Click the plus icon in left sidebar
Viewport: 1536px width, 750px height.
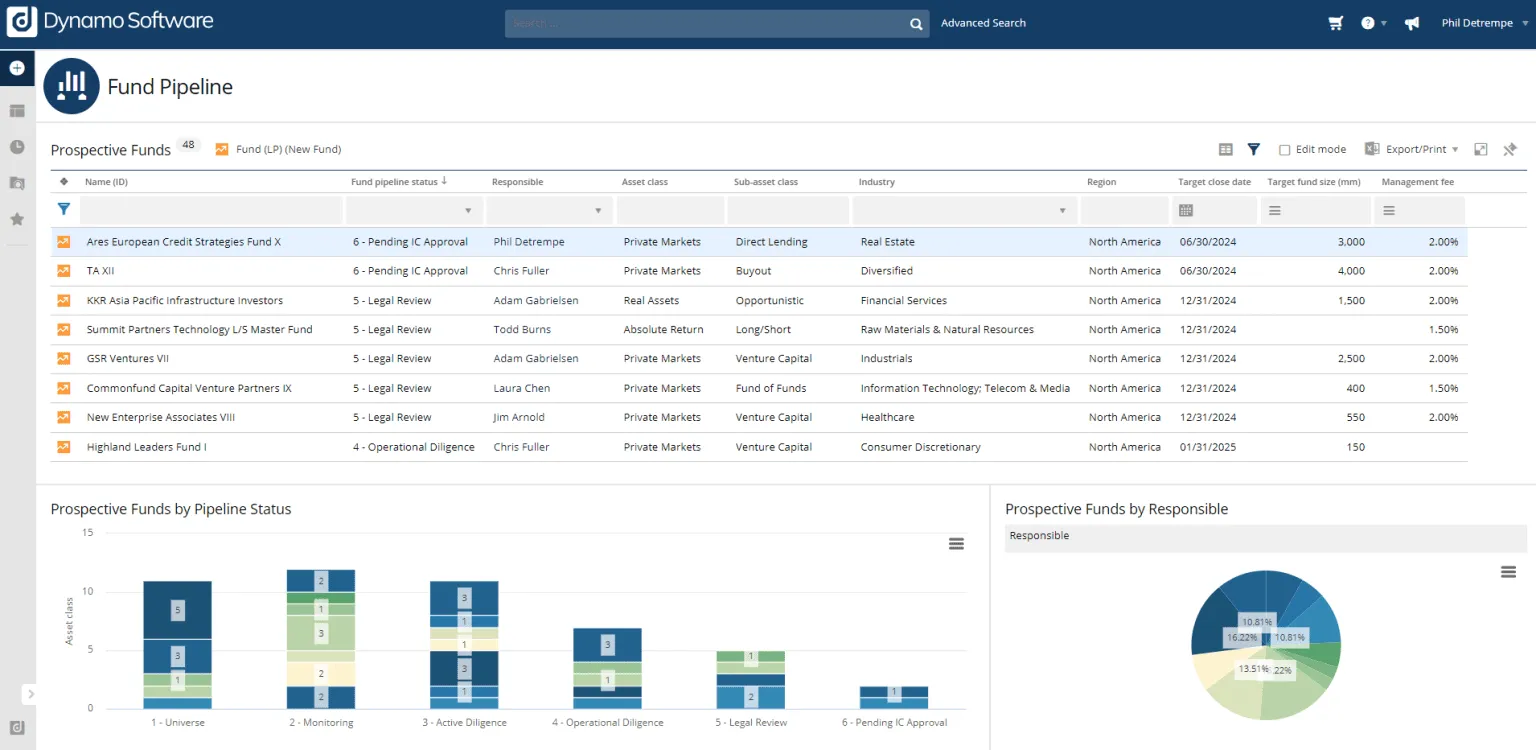(x=17, y=68)
